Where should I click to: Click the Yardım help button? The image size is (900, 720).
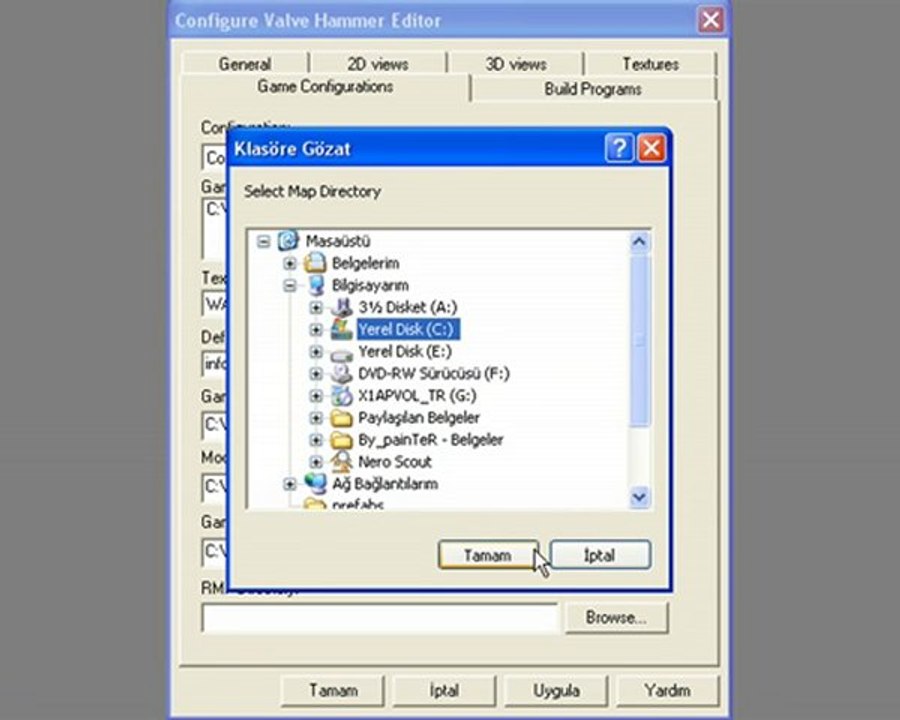[x=668, y=690]
